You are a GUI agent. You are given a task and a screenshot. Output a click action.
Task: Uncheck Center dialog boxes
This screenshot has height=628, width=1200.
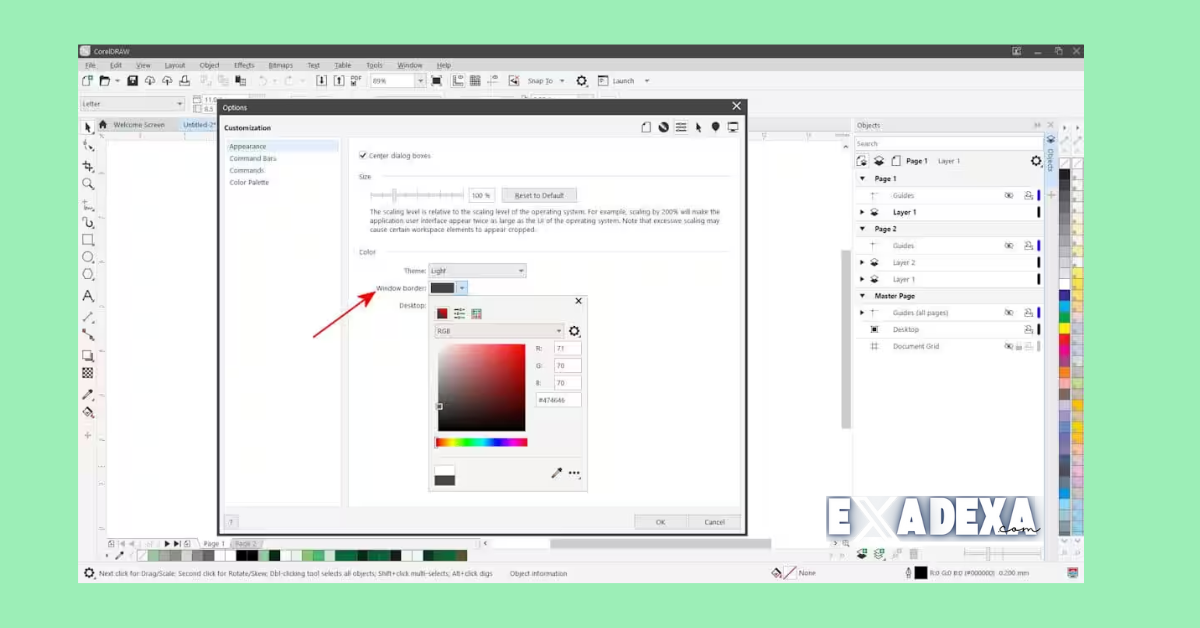[x=362, y=154]
